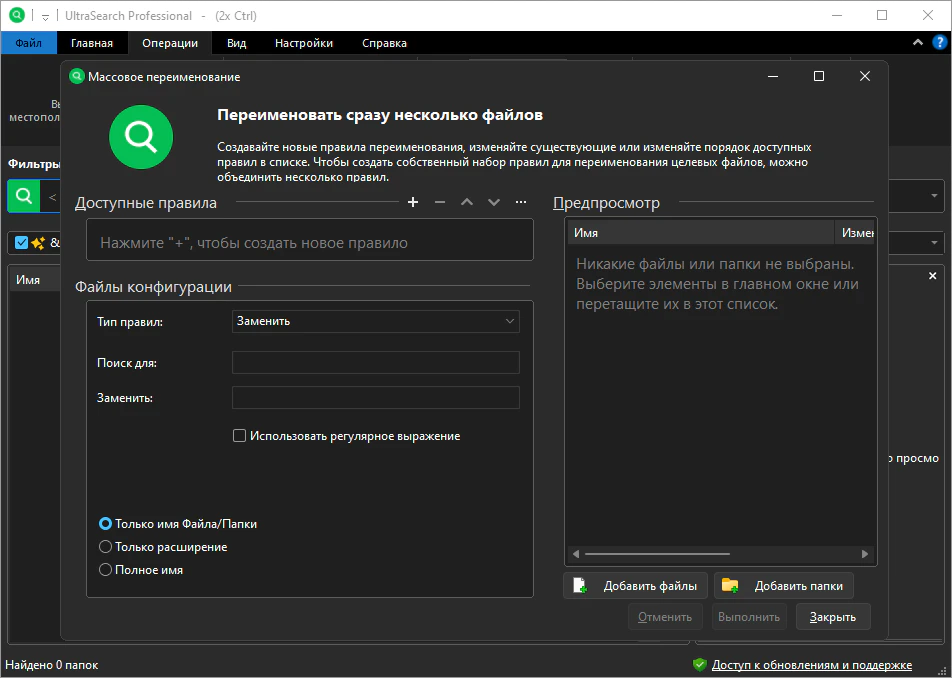Choose 'Только имя Файла/Папки' radio option

click(106, 524)
